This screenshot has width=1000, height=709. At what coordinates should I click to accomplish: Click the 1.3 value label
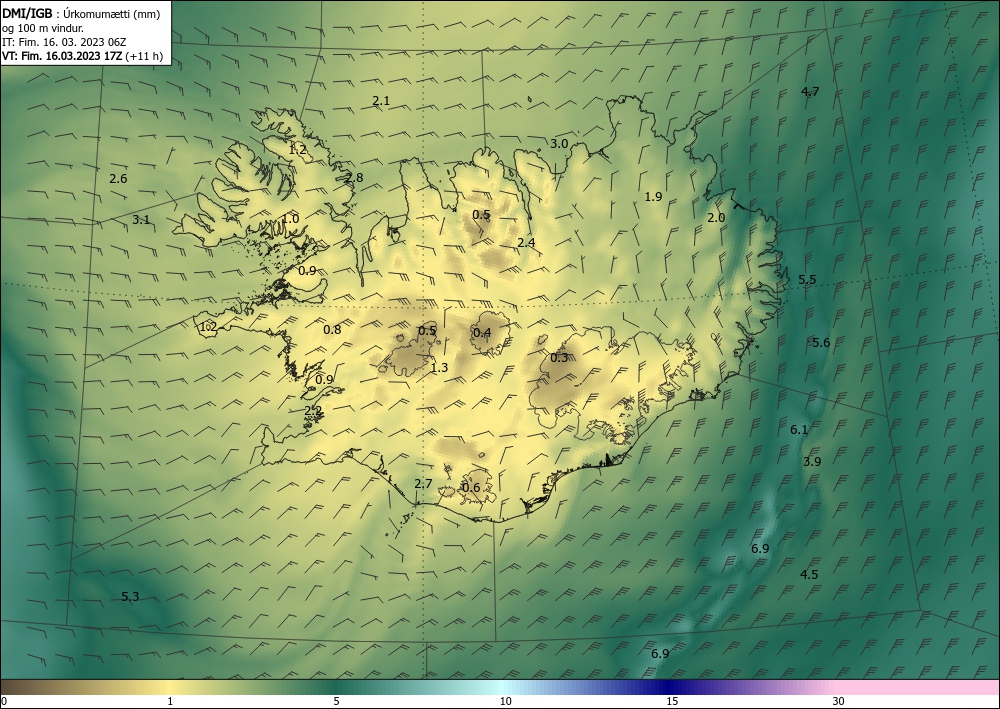click(439, 367)
